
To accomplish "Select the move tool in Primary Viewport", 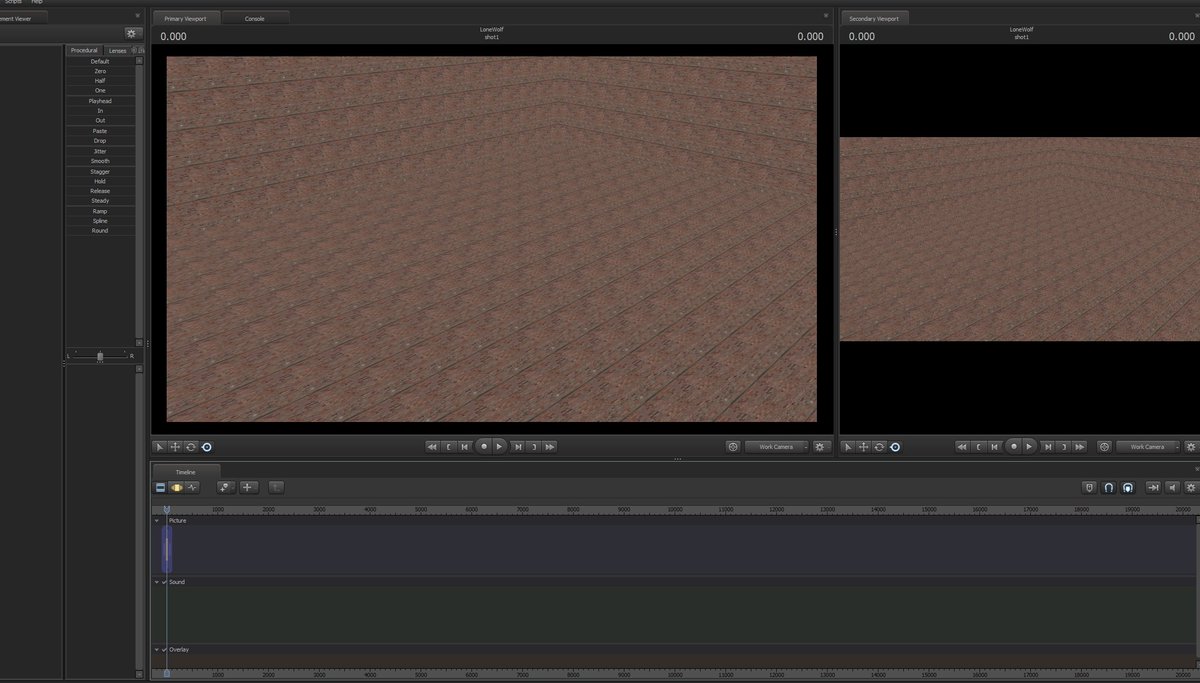I will 175,447.
